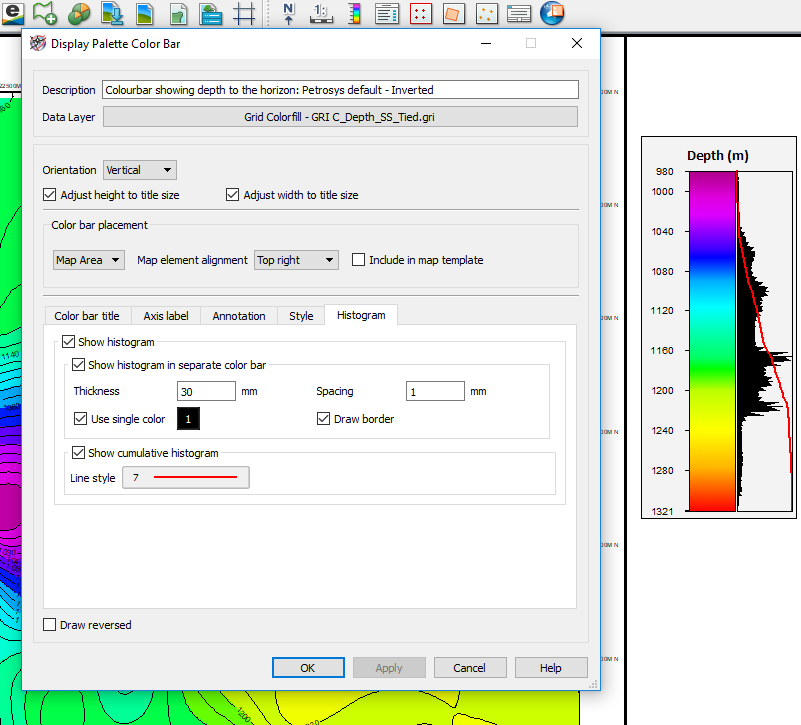Click the Thickness input field
801x725 pixels.
coord(206,391)
